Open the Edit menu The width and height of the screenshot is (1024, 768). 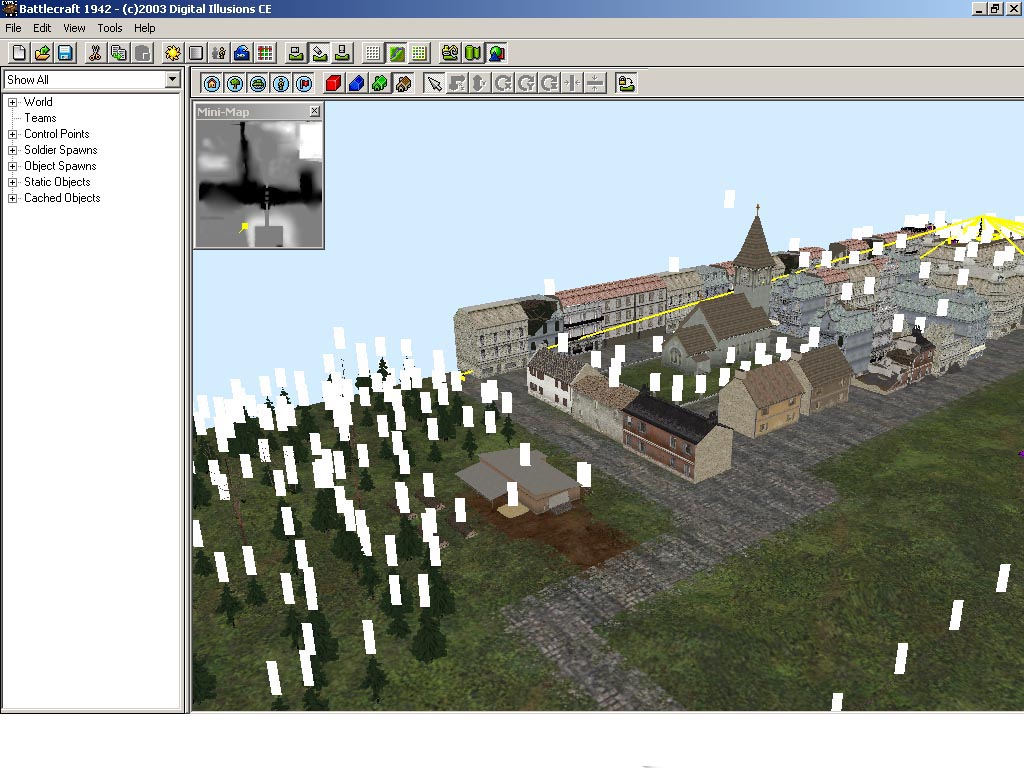42,28
